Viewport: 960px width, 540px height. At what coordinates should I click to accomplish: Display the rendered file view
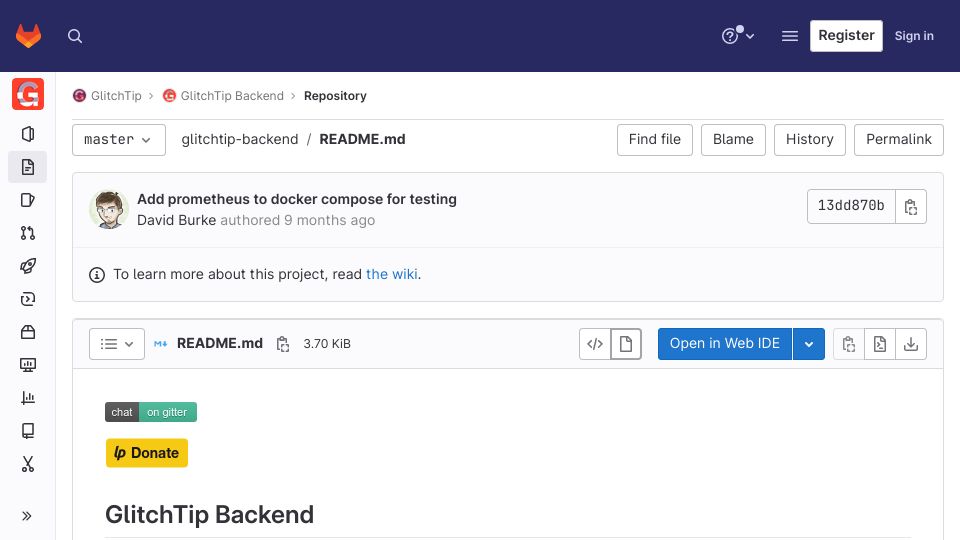tap(626, 343)
